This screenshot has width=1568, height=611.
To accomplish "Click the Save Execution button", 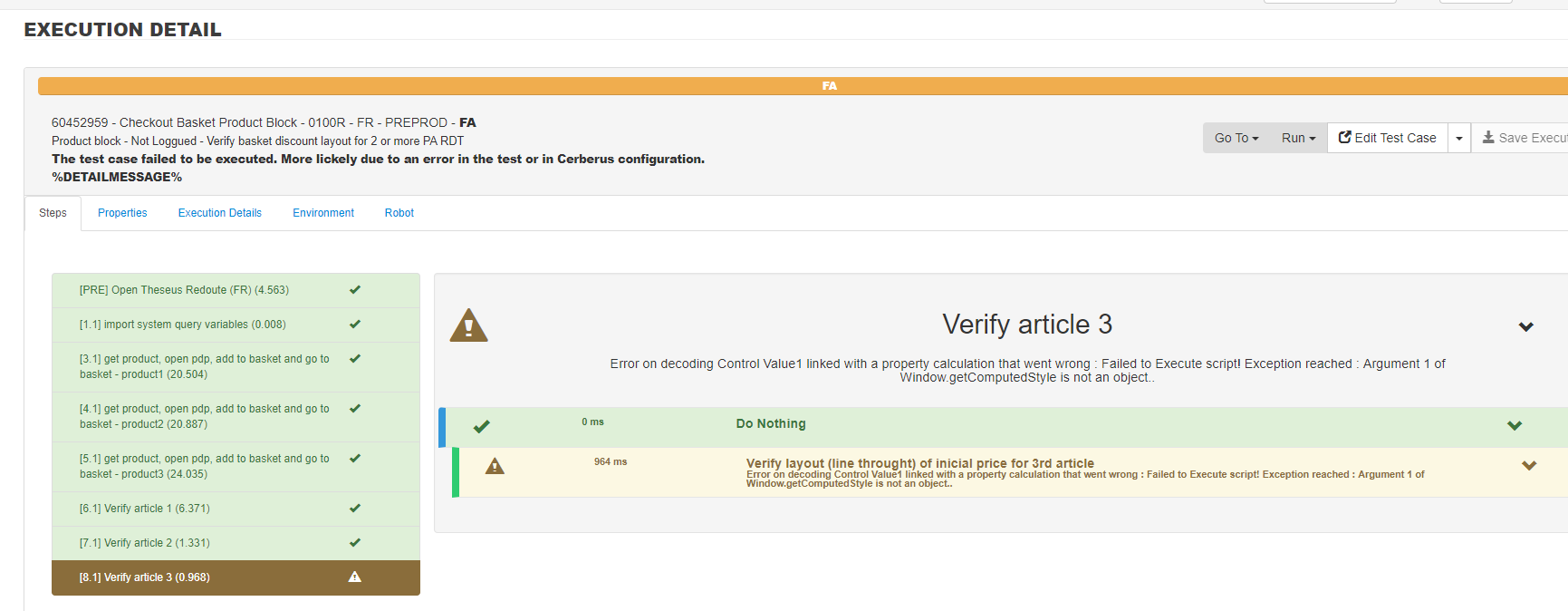I will 1522,138.
